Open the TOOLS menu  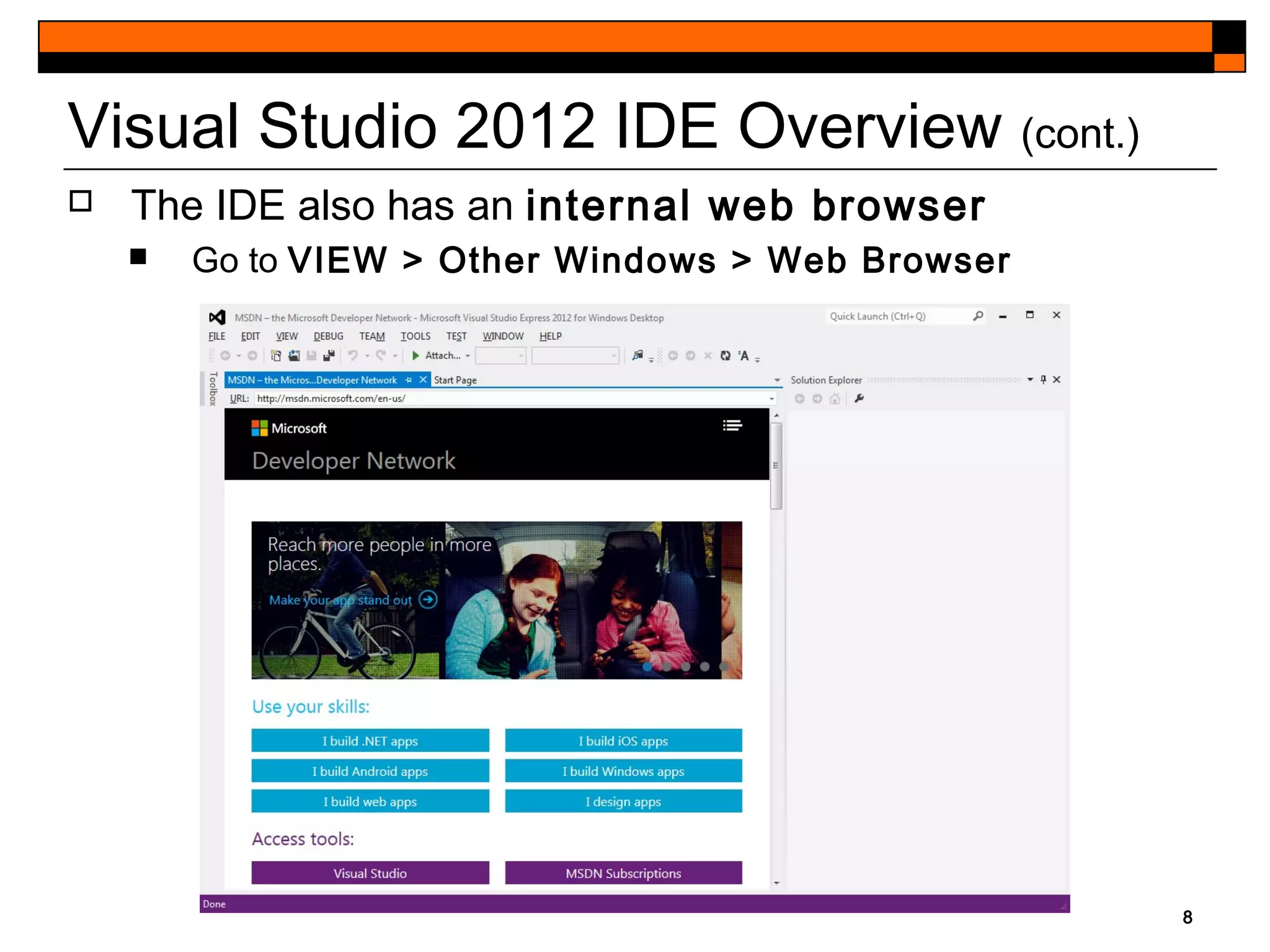(x=415, y=336)
